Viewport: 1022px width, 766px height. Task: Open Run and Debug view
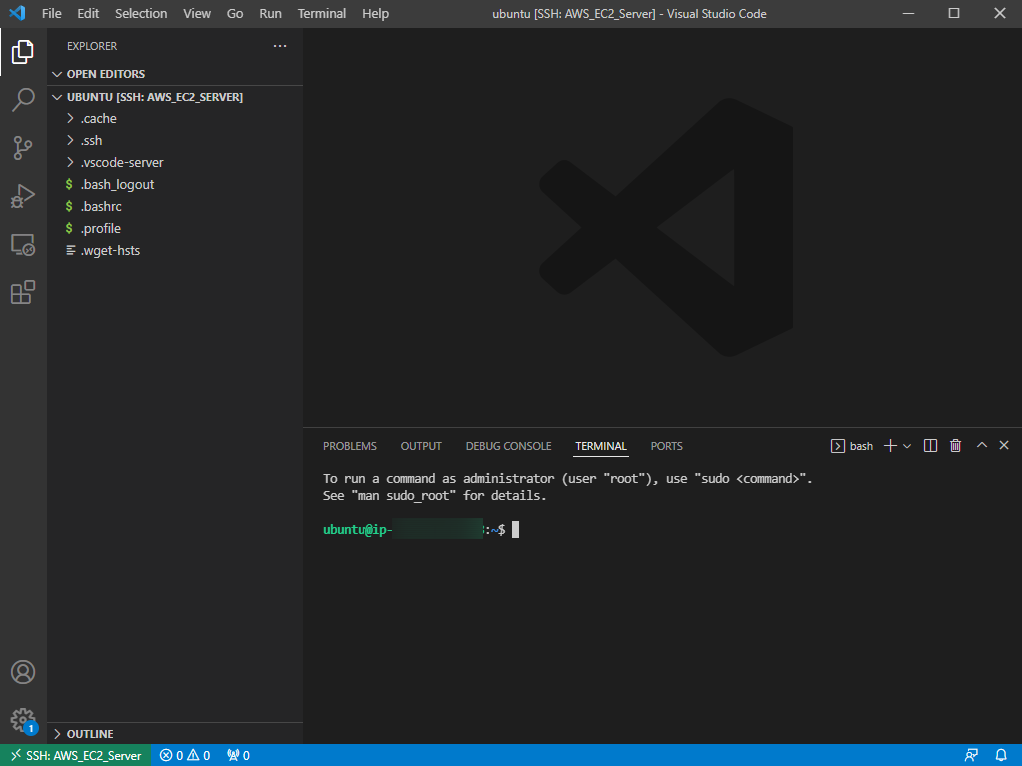(x=23, y=196)
